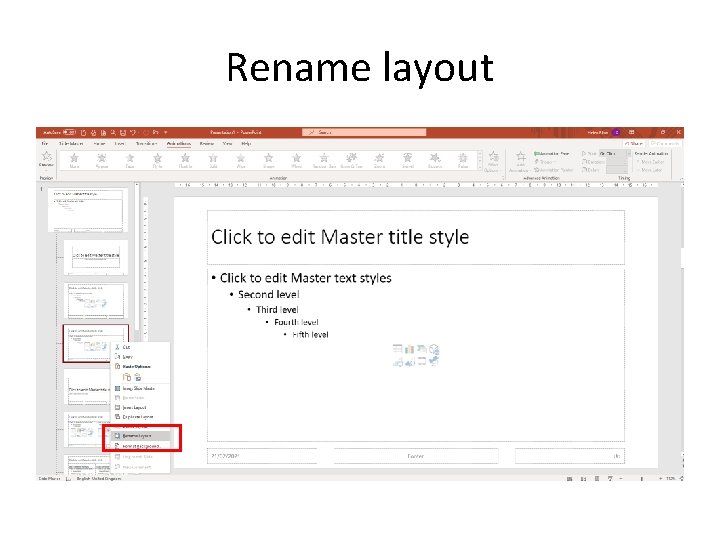
Task: Switch to the Animations tab
Action: coord(179,144)
